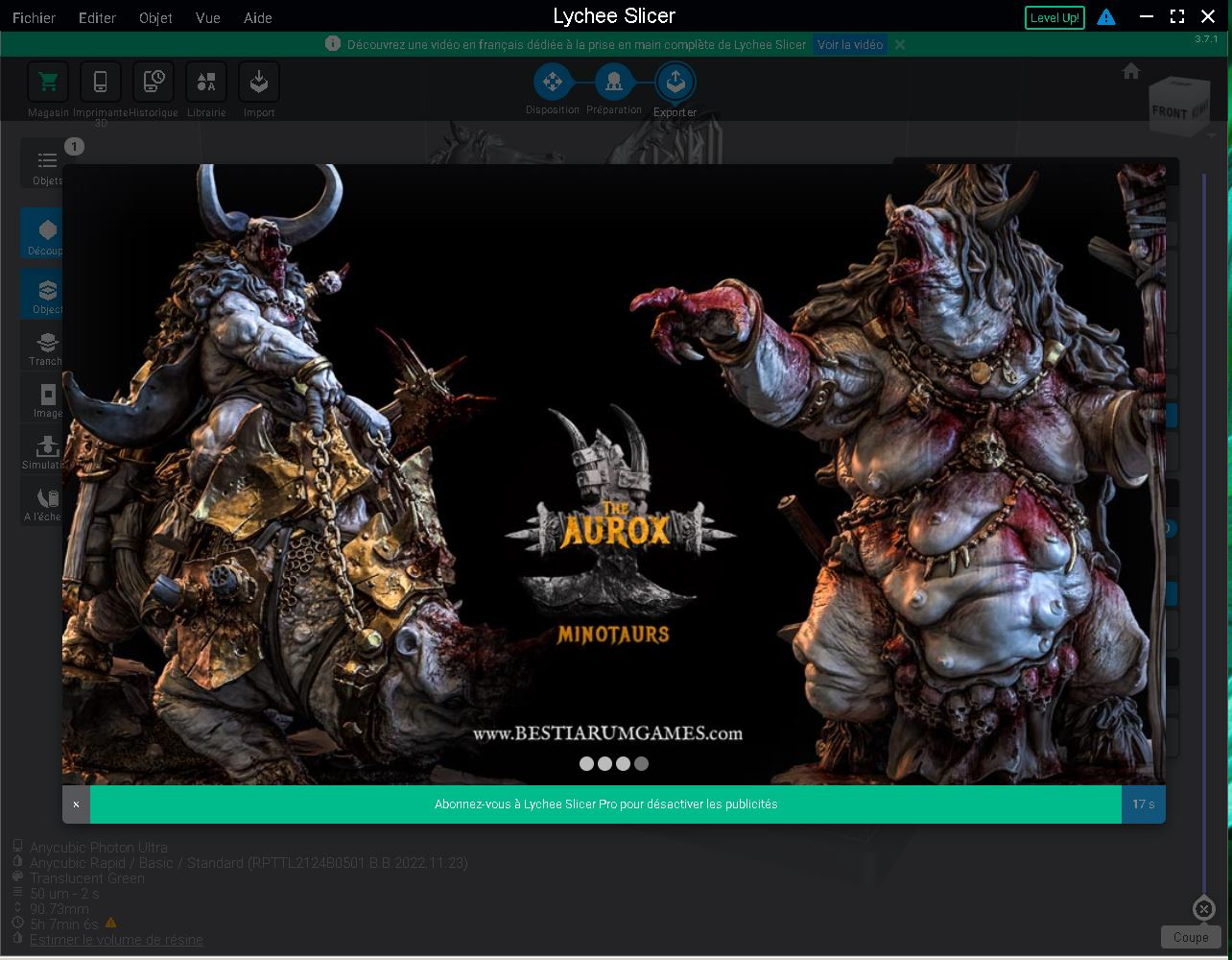Image resolution: width=1232 pixels, height=960 pixels.
Task: Select the first ad carousel dot
Action: pyautogui.click(x=586, y=764)
